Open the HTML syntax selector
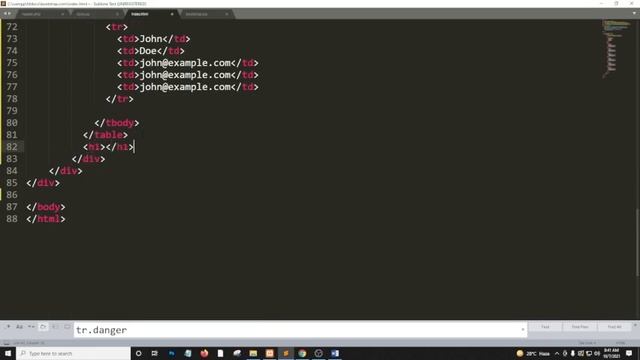Image resolution: width=640 pixels, height=360 pixels. [620, 343]
